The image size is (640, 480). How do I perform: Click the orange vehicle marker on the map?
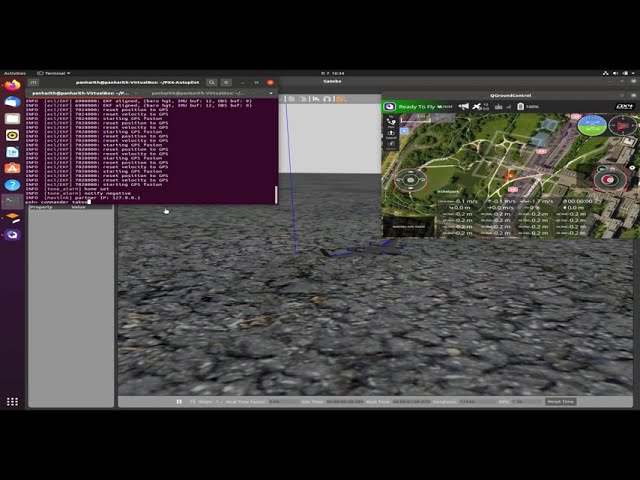(x=510, y=176)
